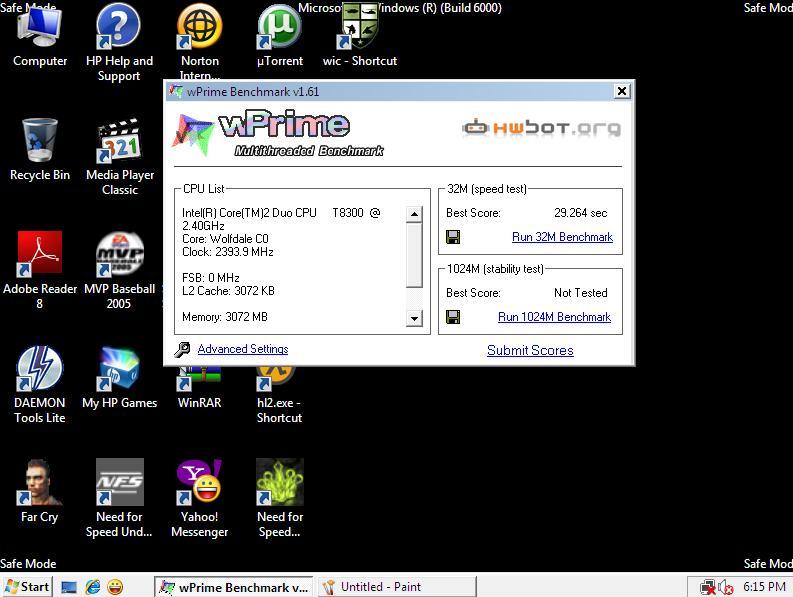Save the 1024M score with floppy icon
This screenshot has height=597, width=793.
pos(453,317)
